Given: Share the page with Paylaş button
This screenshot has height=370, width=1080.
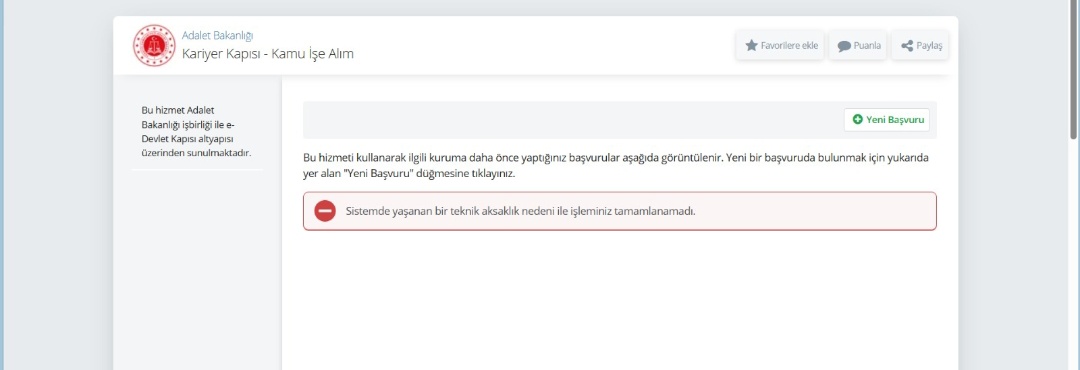Looking at the screenshot, I should [920, 45].
